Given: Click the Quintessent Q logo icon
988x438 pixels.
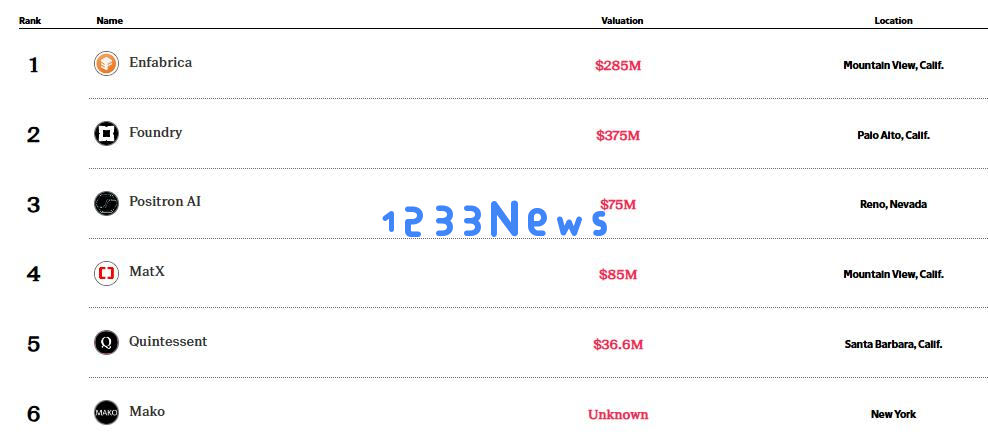Looking at the screenshot, I should click(106, 343).
